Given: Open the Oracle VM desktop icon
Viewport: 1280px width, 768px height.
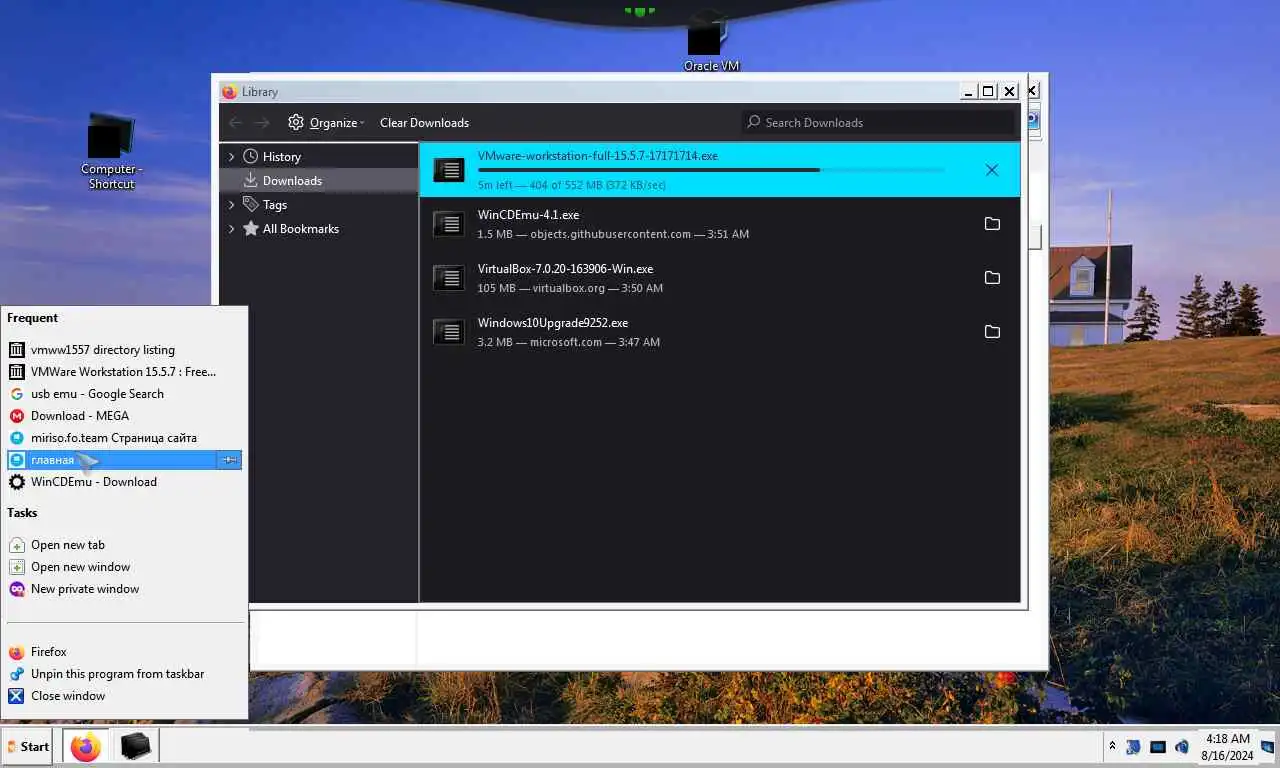Looking at the screenshot, I should [x=711, y=41].
